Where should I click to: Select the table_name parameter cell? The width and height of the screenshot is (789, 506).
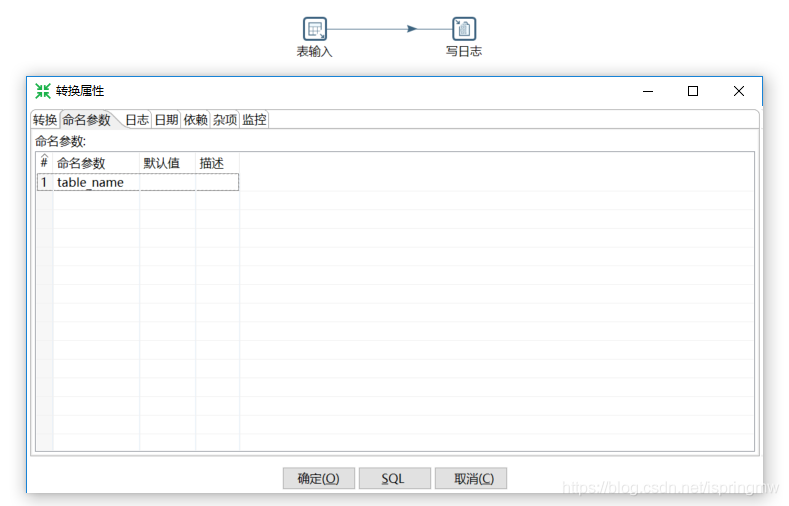pos(96,182)
